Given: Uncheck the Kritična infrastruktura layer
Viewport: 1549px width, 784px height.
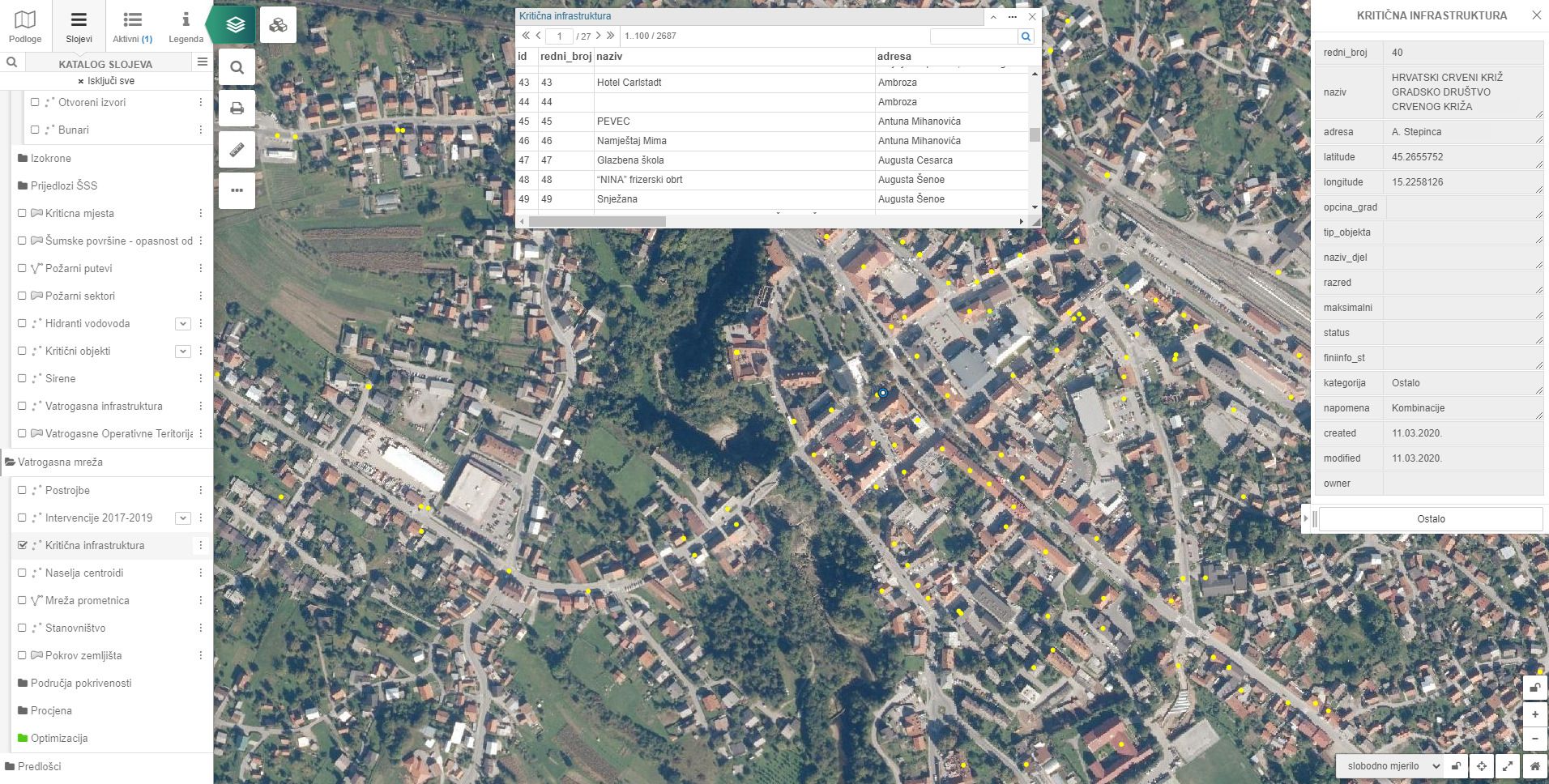Looking at the screenshot, I should pos(23,546).
